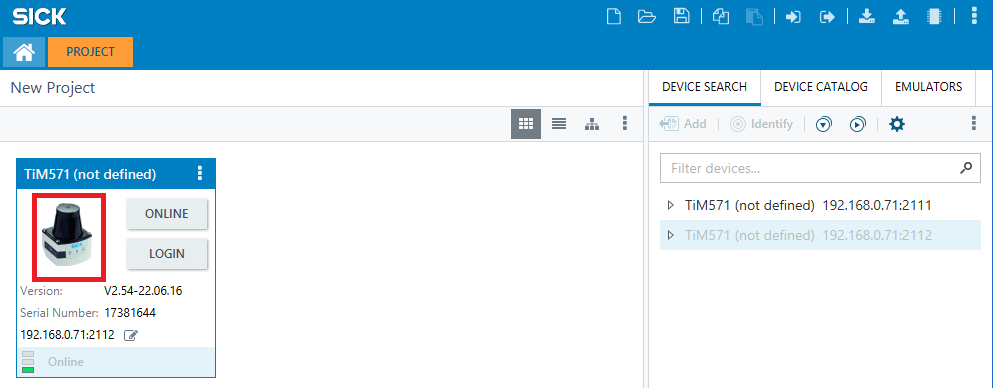Click serial number 17381644
This screenshot has height=388, width=993.
(130, 313)
